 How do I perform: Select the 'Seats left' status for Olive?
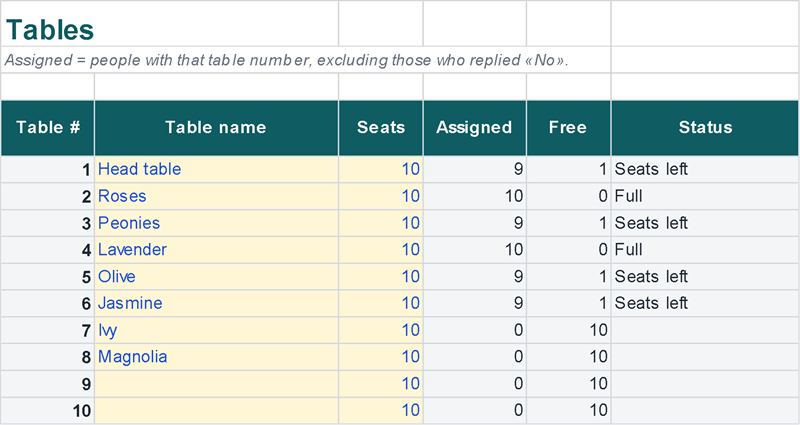coord(705,277)
